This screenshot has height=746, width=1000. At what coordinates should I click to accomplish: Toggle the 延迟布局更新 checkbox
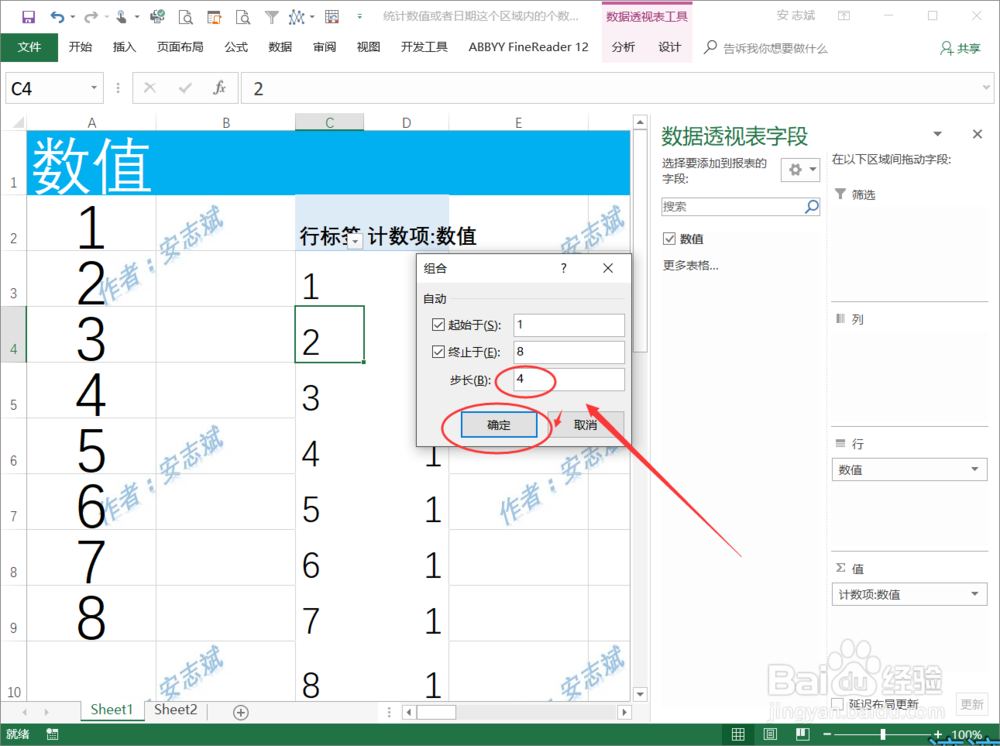837,703
